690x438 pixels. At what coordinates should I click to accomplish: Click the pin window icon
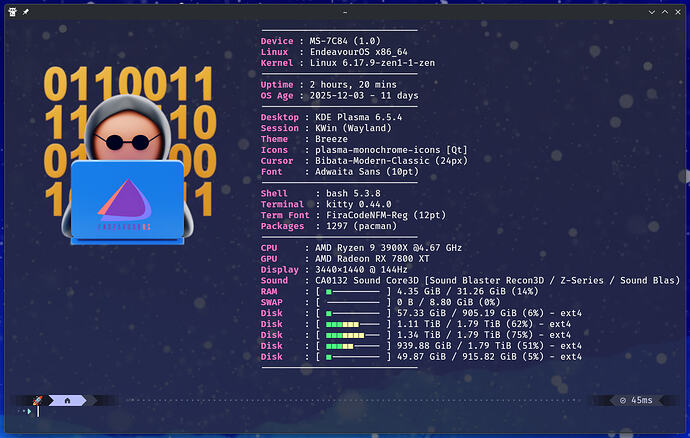click(25, 8)
